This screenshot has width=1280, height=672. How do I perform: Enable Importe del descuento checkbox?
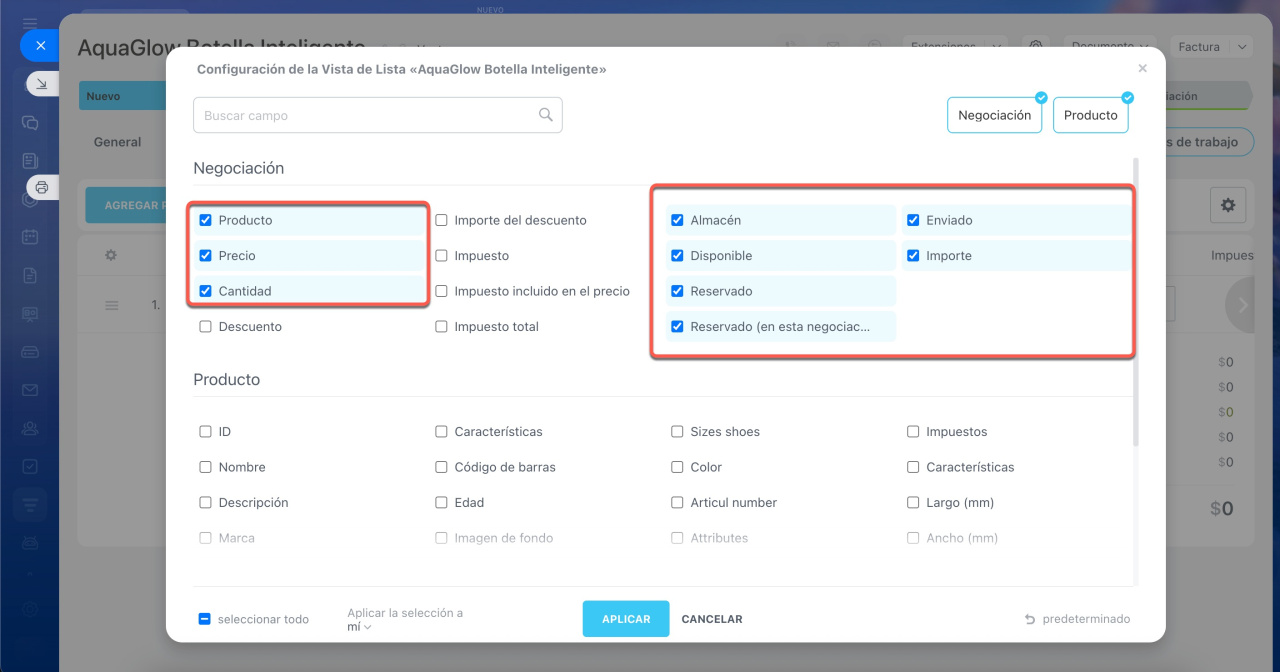441,220
